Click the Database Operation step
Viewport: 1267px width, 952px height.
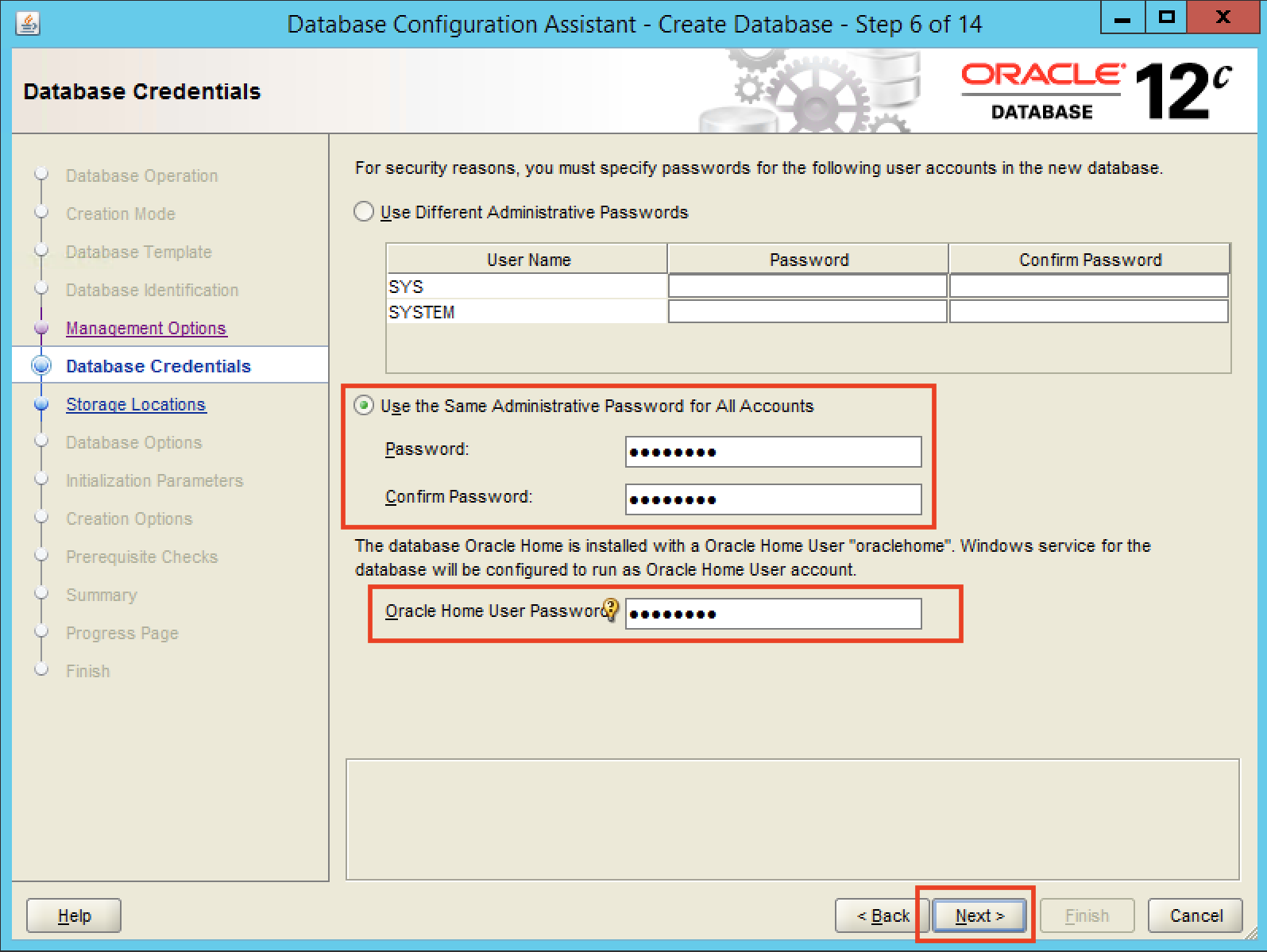[141, 175]
